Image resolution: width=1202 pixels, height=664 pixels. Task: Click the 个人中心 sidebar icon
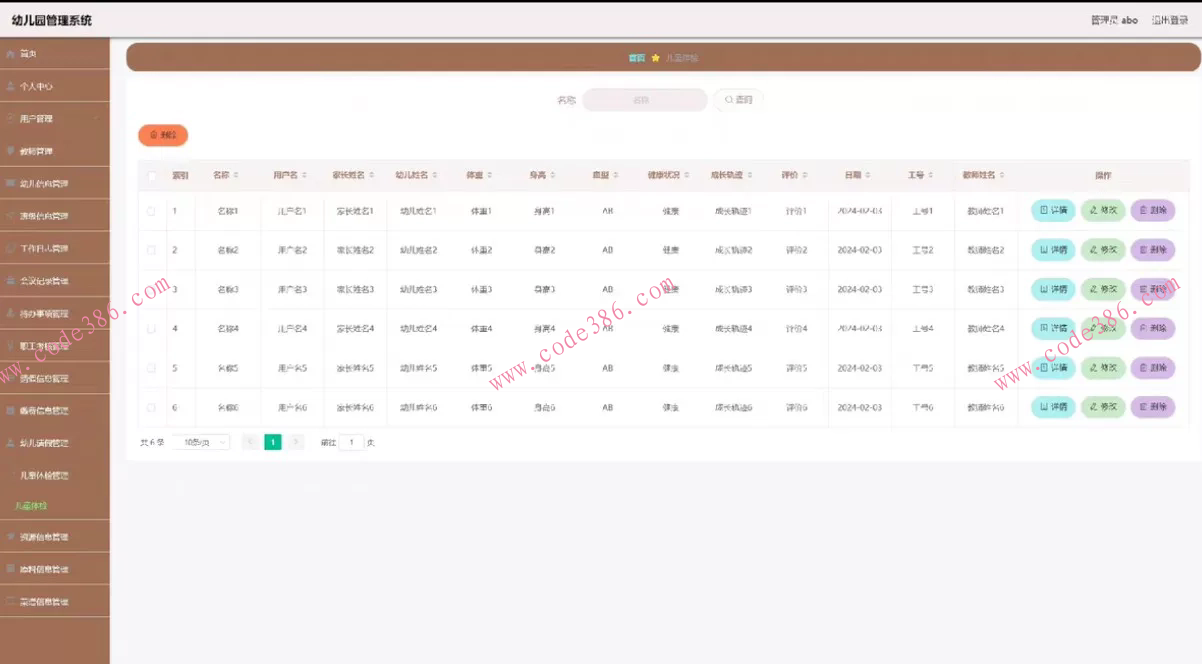tap(10, 86)
